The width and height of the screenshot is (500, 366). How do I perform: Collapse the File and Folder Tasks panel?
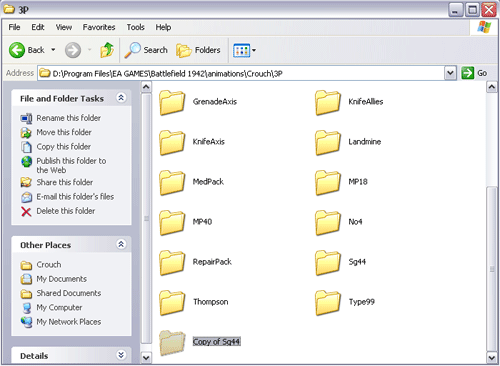pyautogui.click(x=121, y=98)
